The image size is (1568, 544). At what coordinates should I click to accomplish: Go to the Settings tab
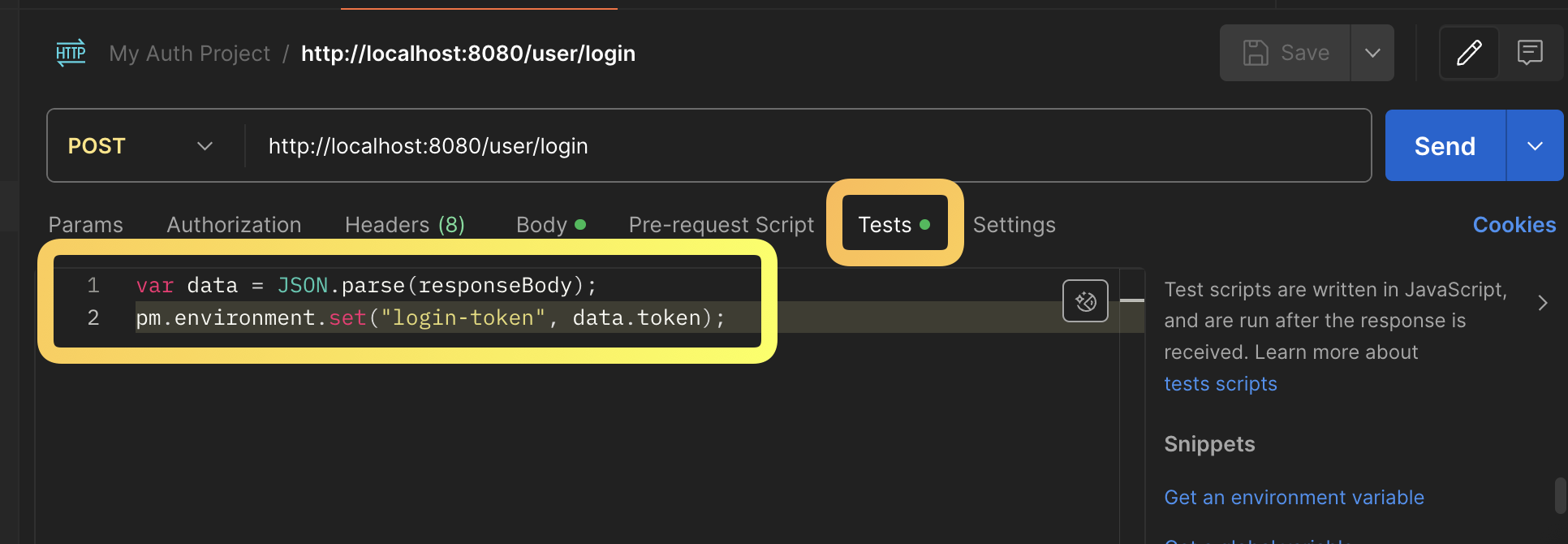(x=1014, y=225)
